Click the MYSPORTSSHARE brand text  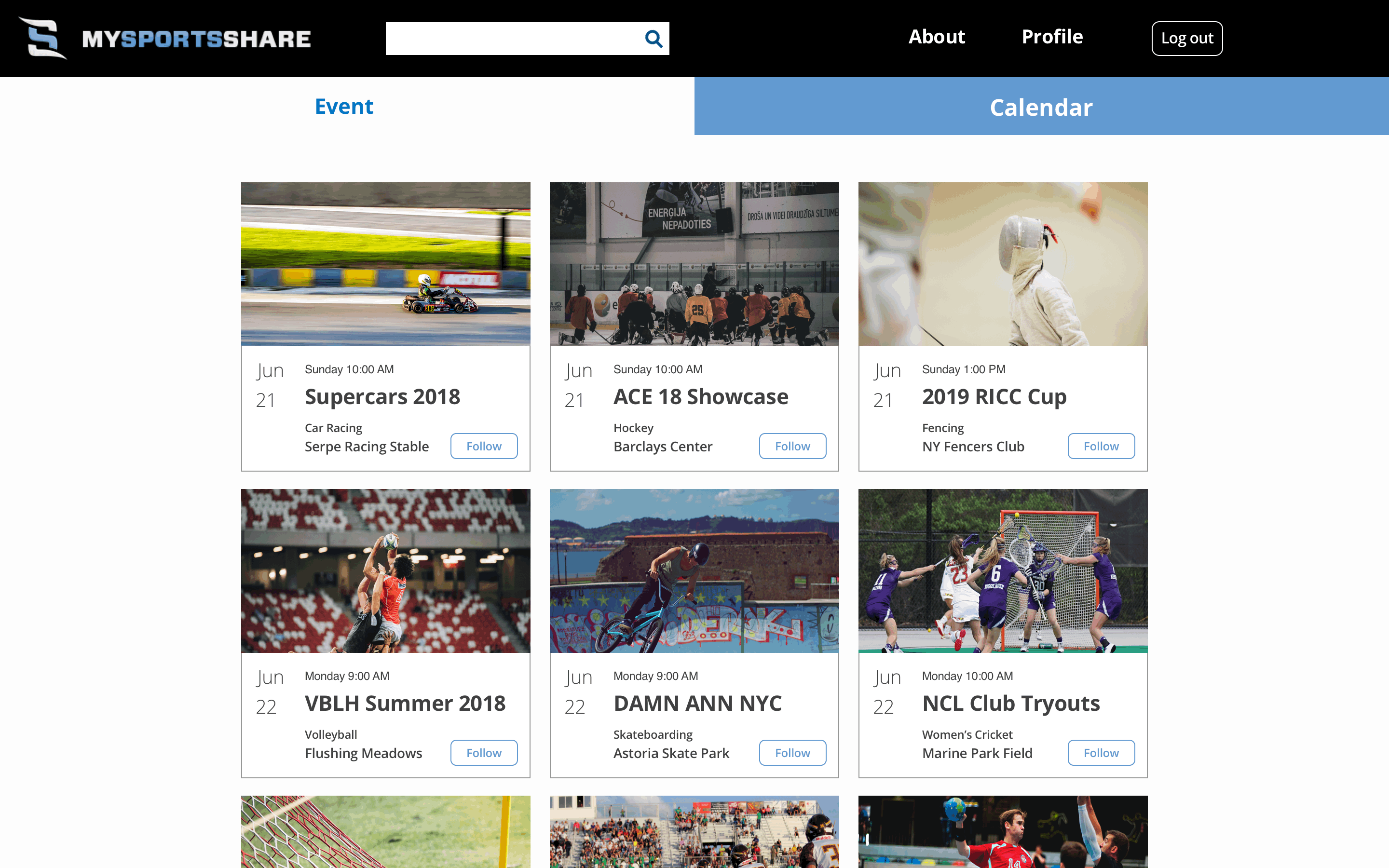point(196,39)
